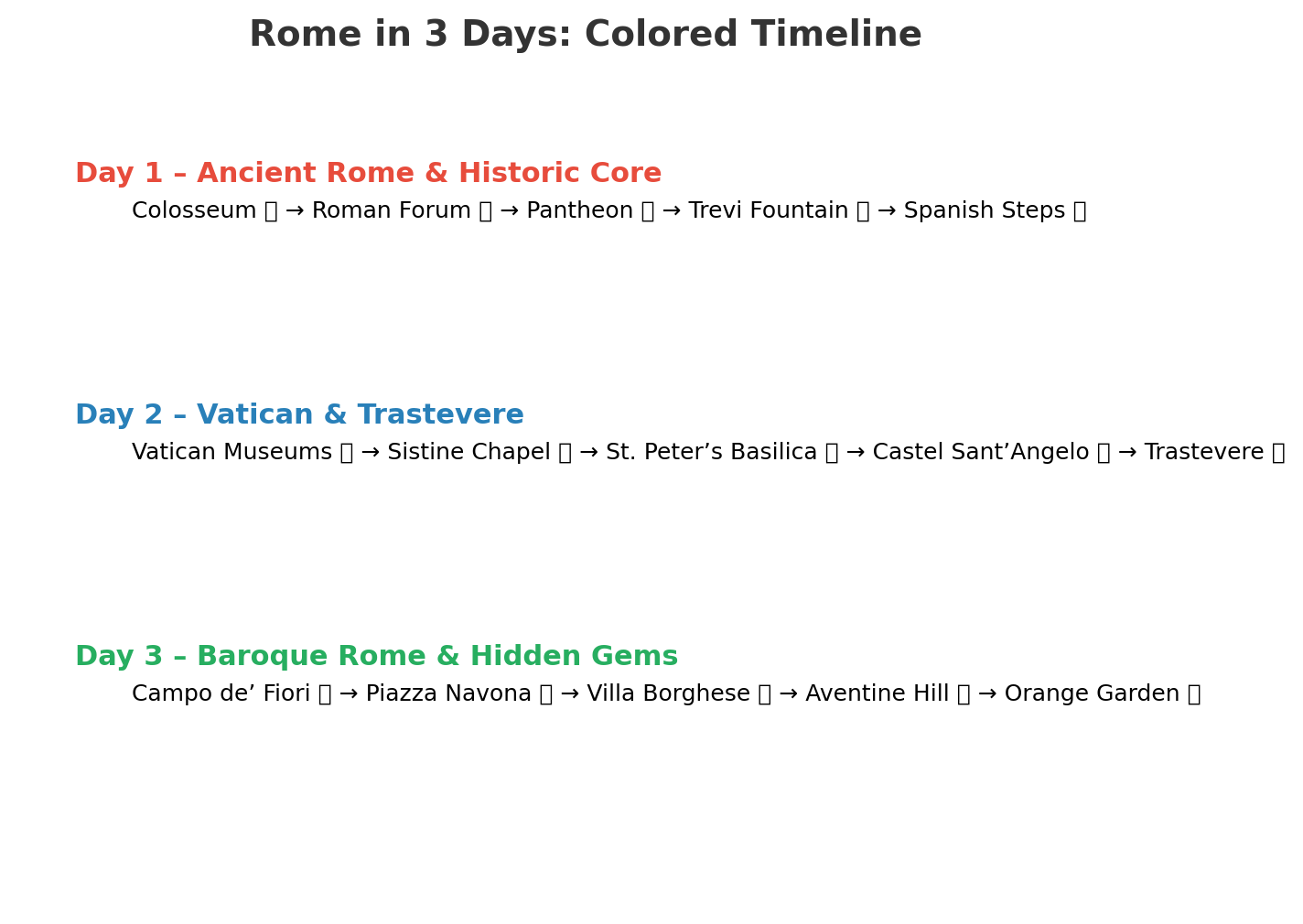The width and height of the screenshot is (1303, 924).
Task: Click the Castel Sant'Angelo stop
Action: [x=981, y=452]
